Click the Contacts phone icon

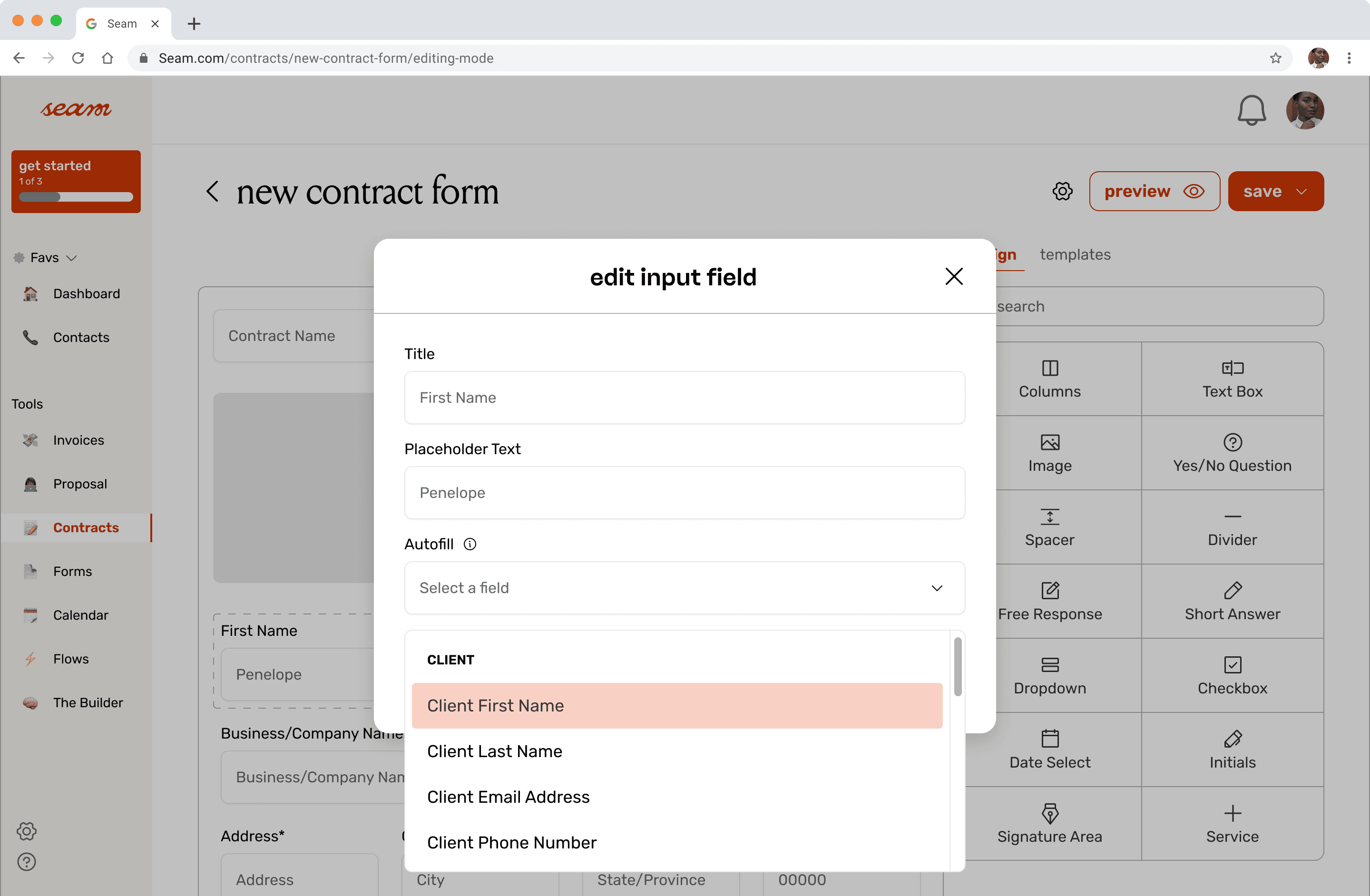click(x=30, y=337)
